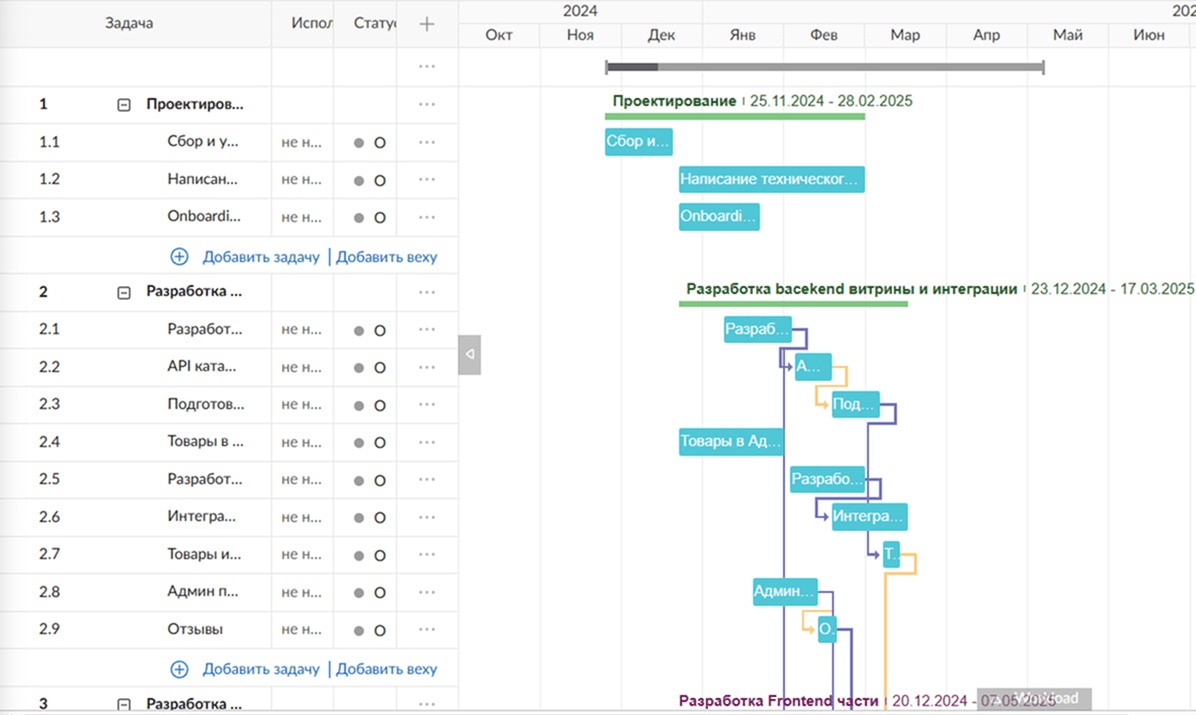Toggle status circle for task 1.2
The height and width of the screenshot is (715, 1196).
tap(380, 180)
